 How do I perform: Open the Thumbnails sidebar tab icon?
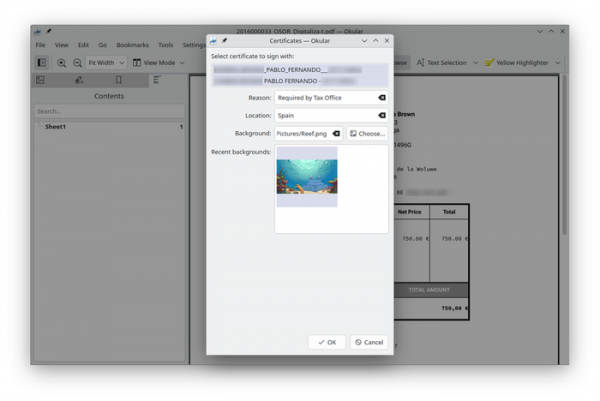coord(40,80)
